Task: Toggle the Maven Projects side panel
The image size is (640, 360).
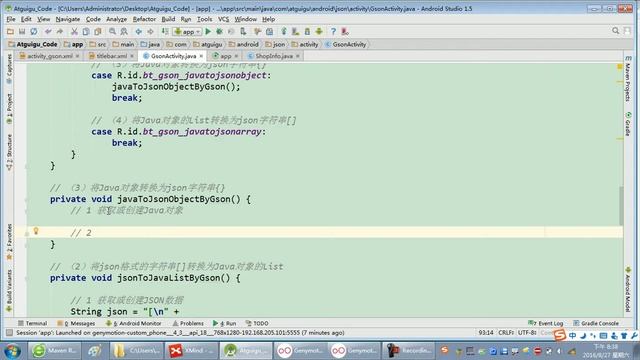Action: 628,79
